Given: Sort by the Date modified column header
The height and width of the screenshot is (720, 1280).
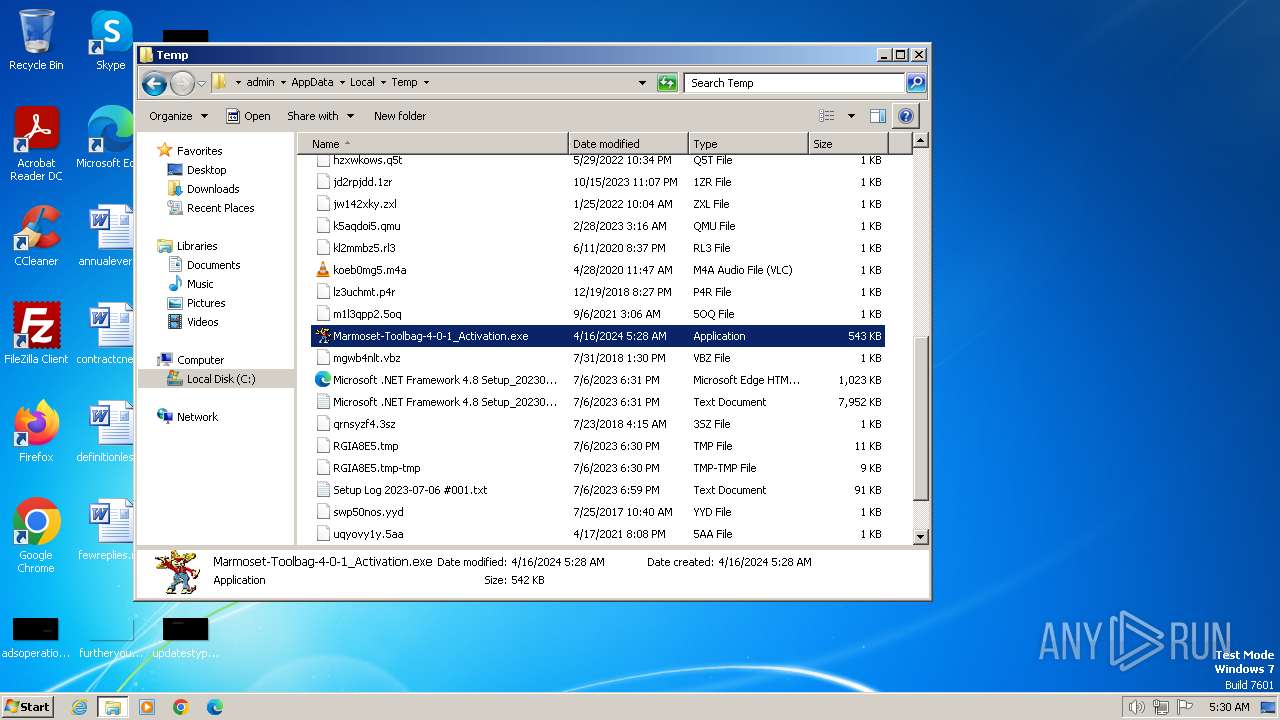Looking at the screenshot, I should [628, 144].
